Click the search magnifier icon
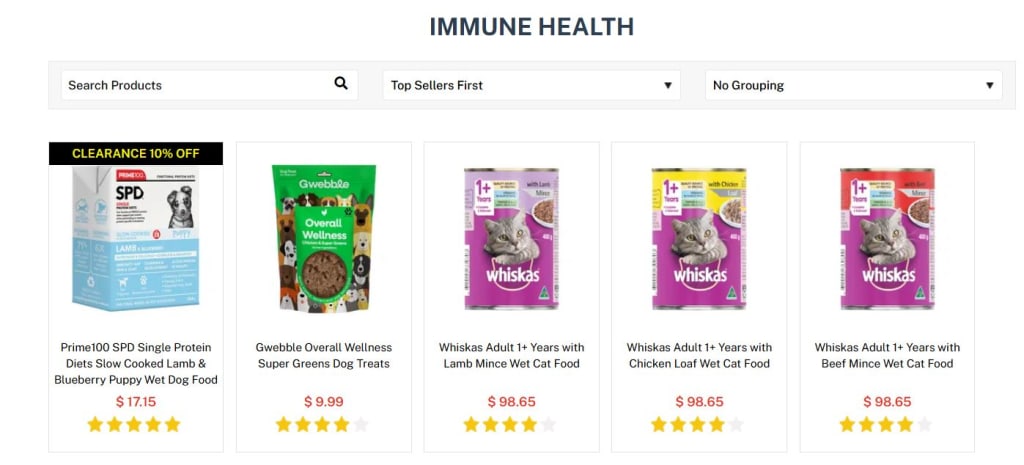 [x=341, y=84]
